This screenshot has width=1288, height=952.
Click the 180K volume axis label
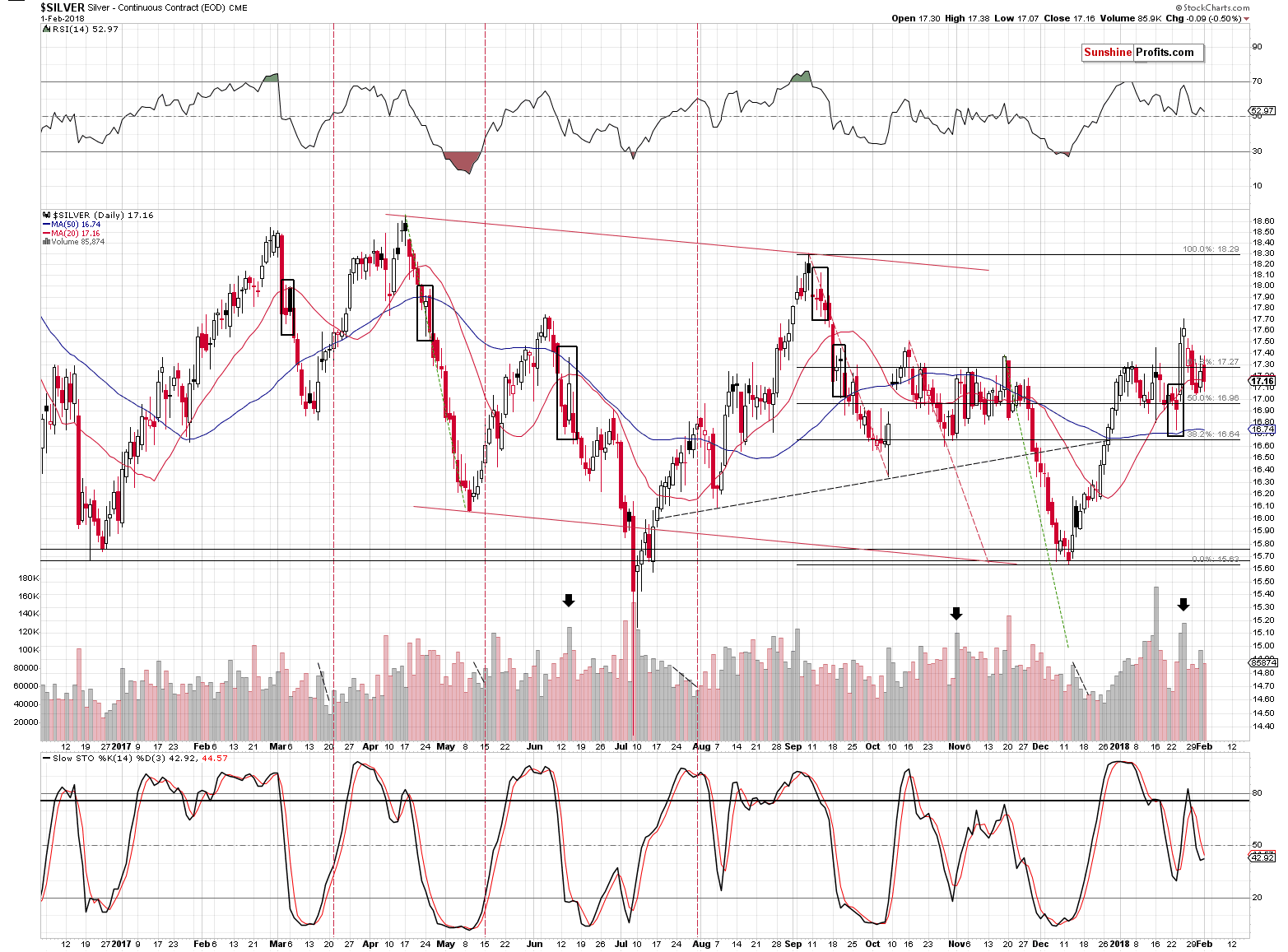coord(28,578)
